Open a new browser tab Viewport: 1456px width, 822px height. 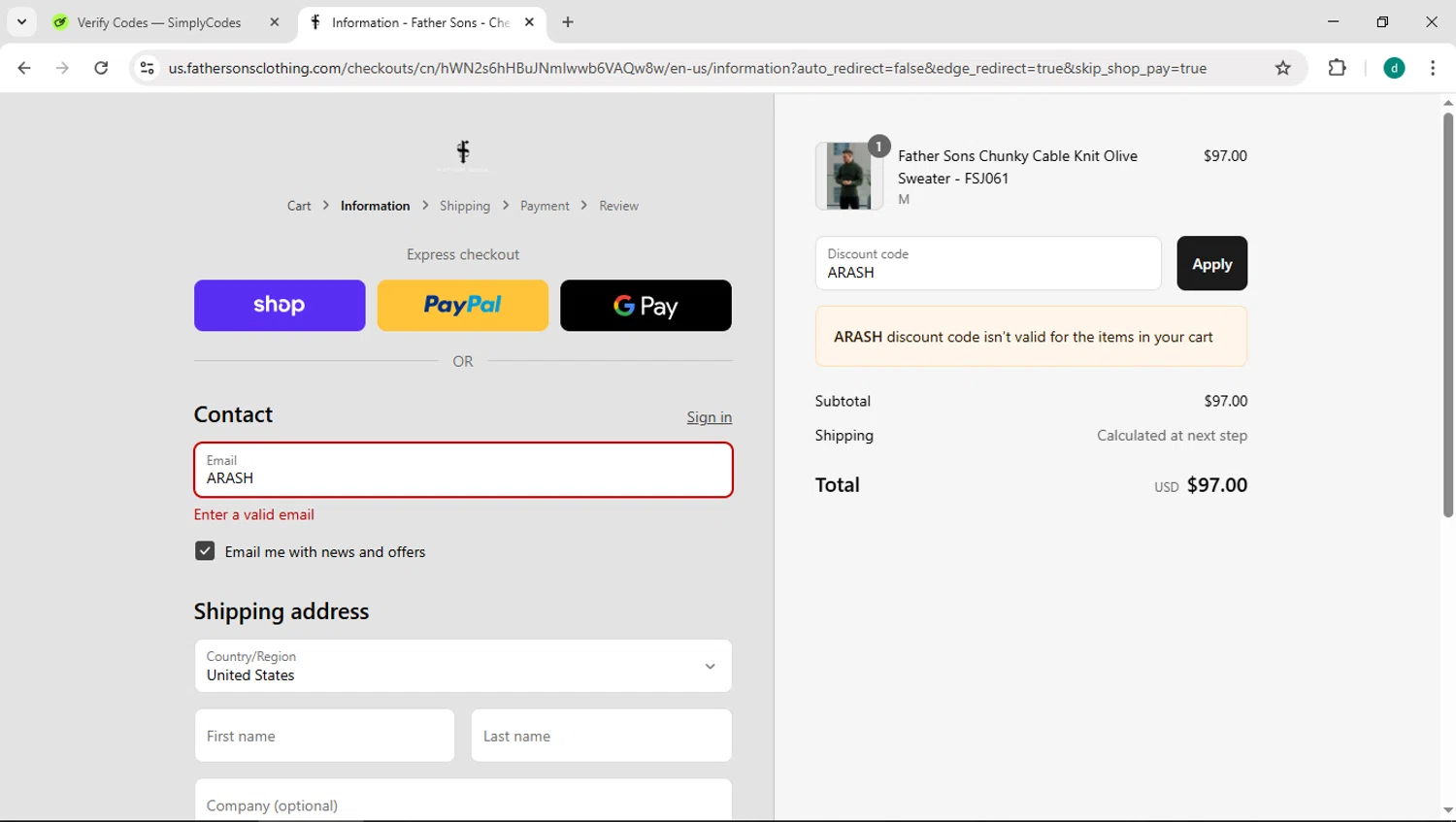coord(568,22)
